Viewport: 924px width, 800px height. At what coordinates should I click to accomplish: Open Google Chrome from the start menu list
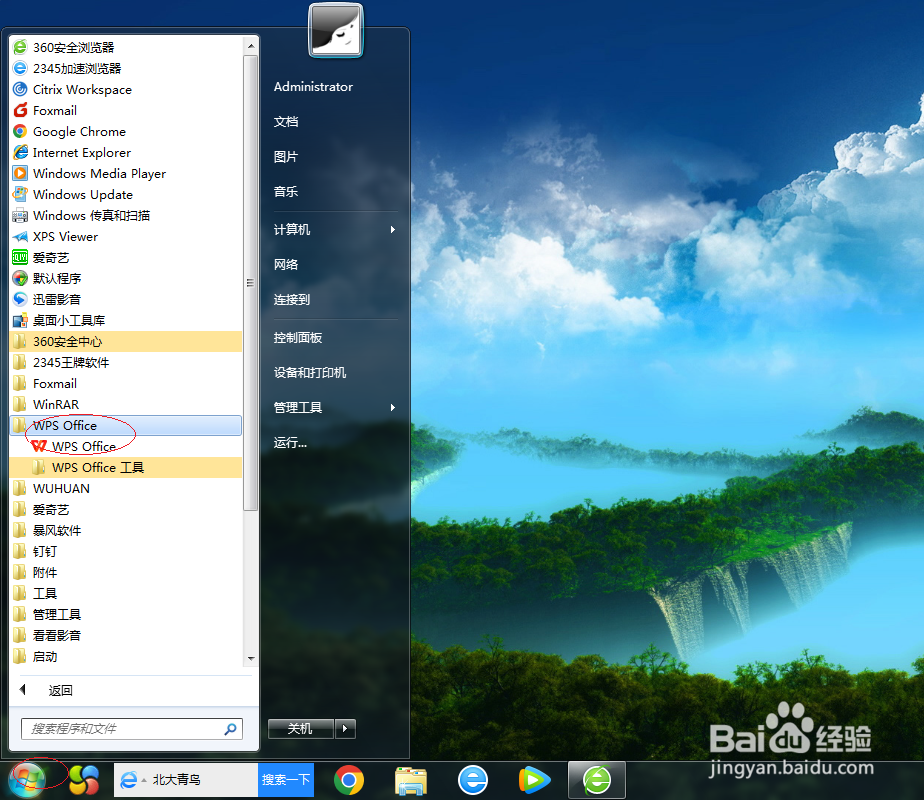pyautogui.click(x=126, y=131)
